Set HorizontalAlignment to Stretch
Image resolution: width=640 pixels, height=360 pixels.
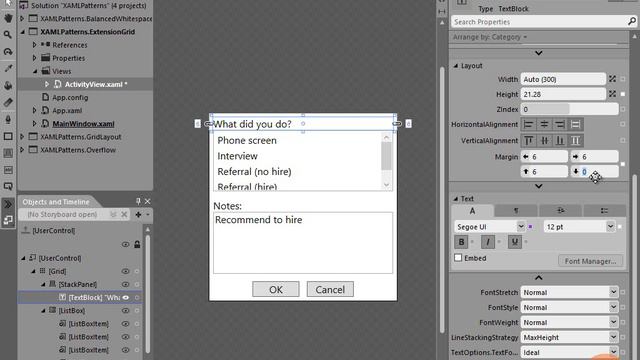coord(575,124)
